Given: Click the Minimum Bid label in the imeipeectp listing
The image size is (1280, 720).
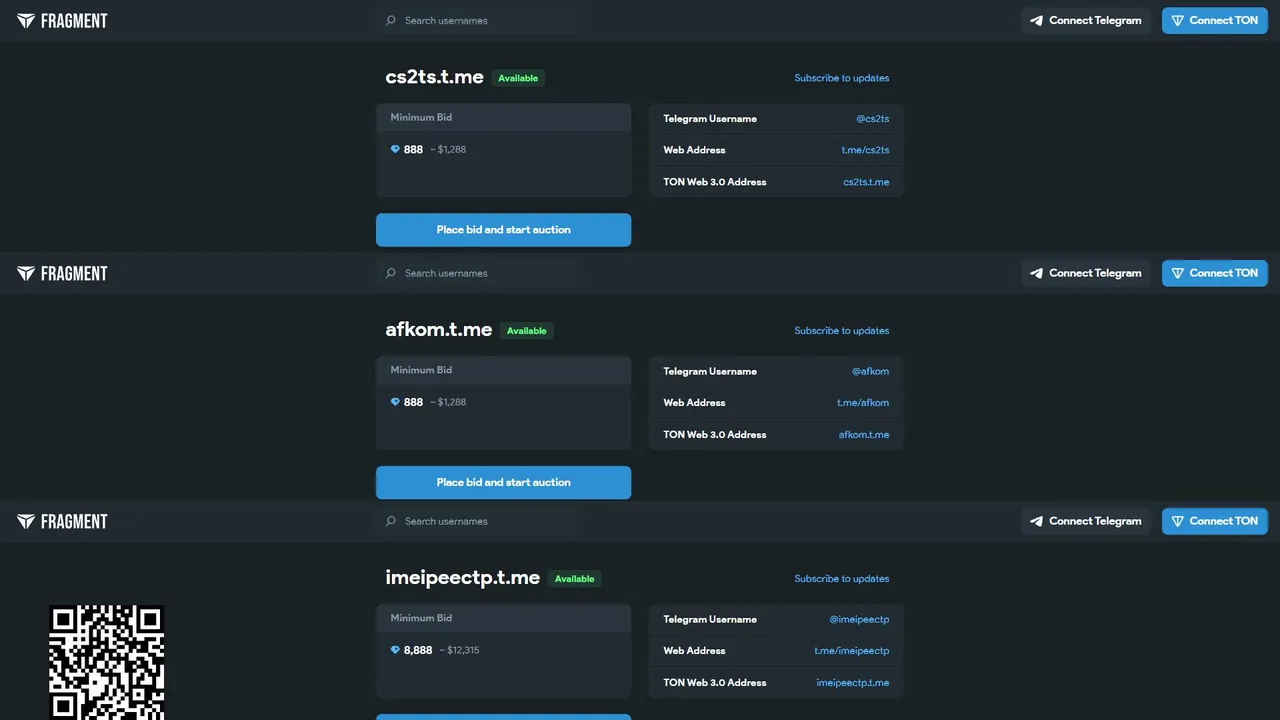Looking at the screenshot, I should [421, 618].
